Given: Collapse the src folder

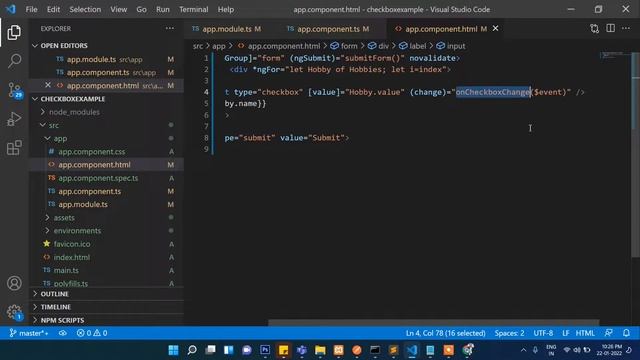Looking at the screenshot, I should 42,125.
